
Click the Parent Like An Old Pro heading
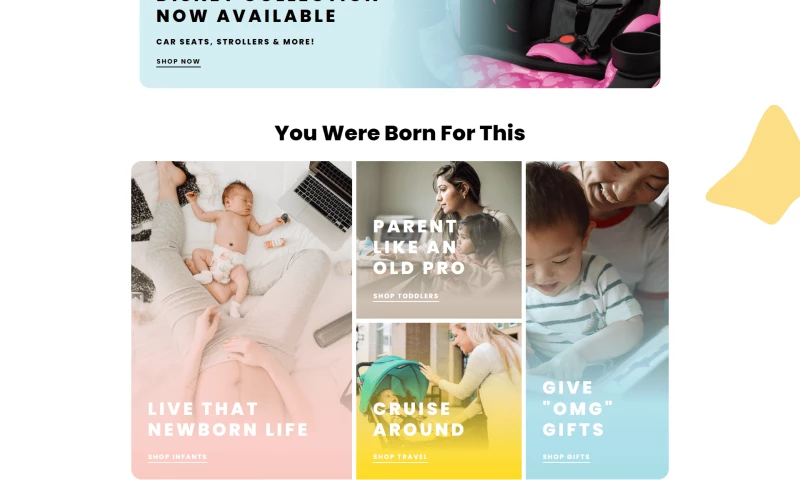[x=419, y=247]
